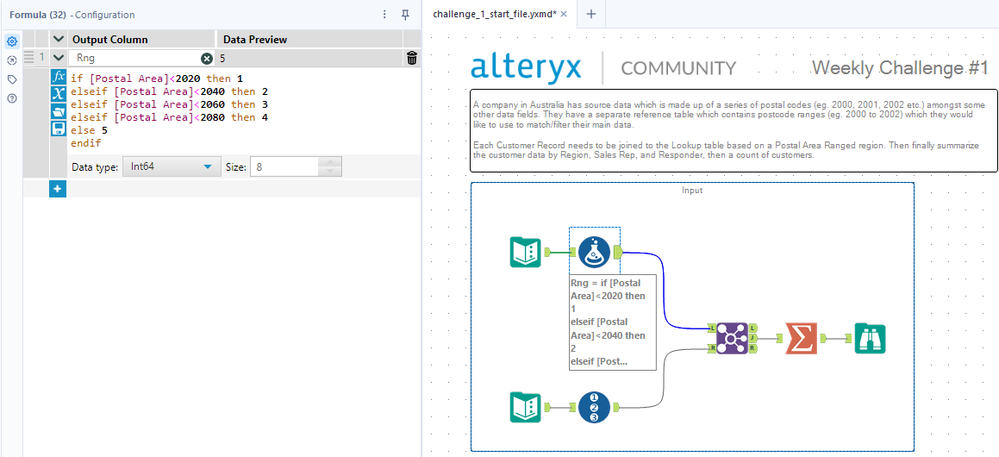
Task: Open the X columns and constants list
Action: click(x=58, y=94)
